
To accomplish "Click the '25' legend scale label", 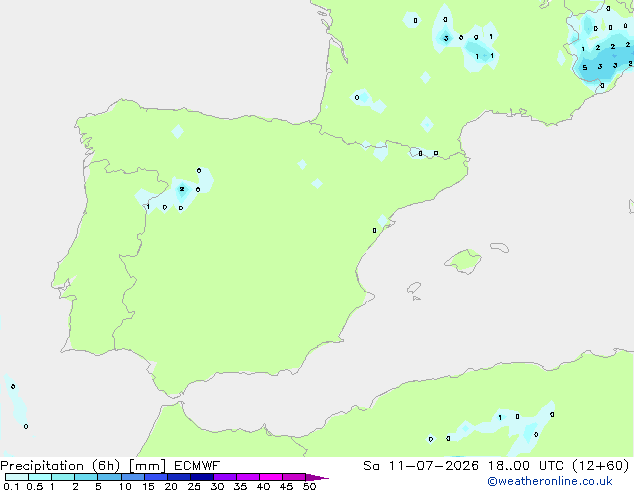I will click(194, 486).
